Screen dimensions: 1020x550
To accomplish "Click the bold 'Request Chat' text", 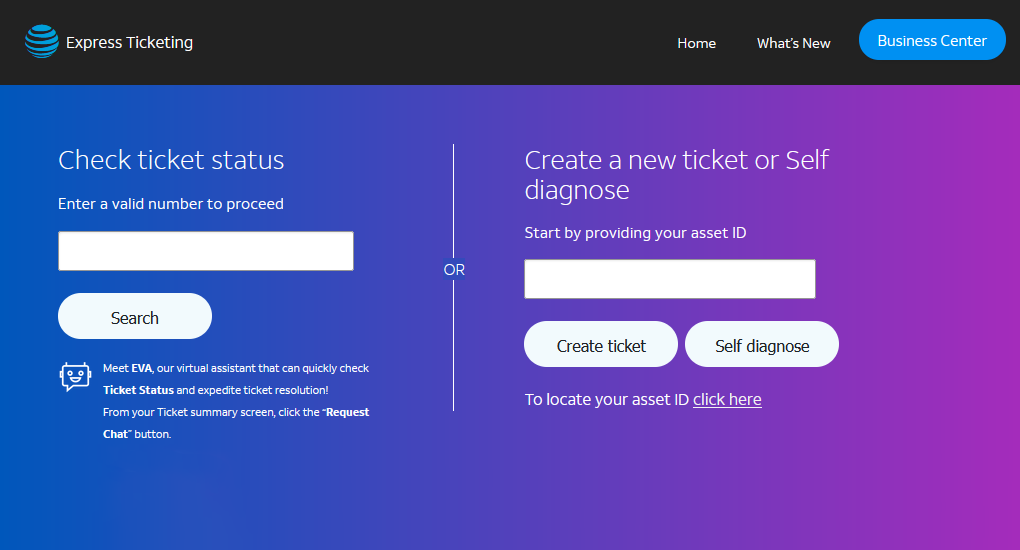I will [236, 423].
